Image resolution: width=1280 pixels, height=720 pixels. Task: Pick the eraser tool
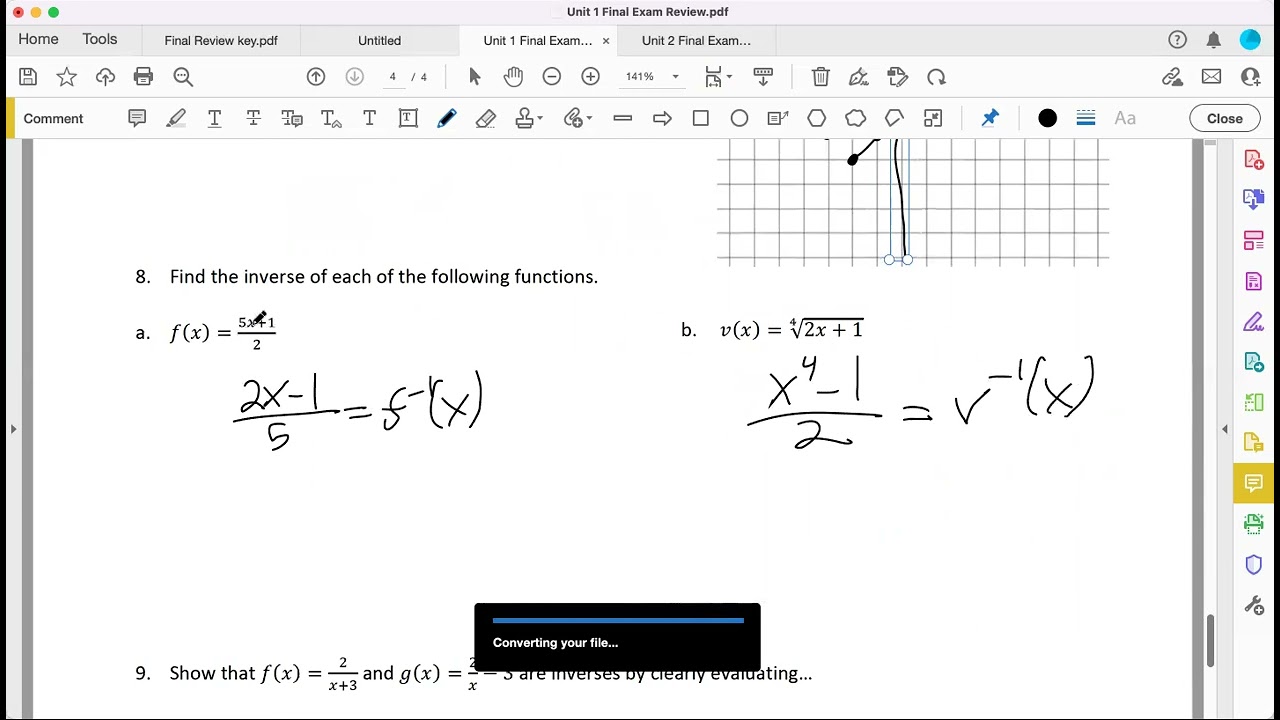tap(486, 118)
